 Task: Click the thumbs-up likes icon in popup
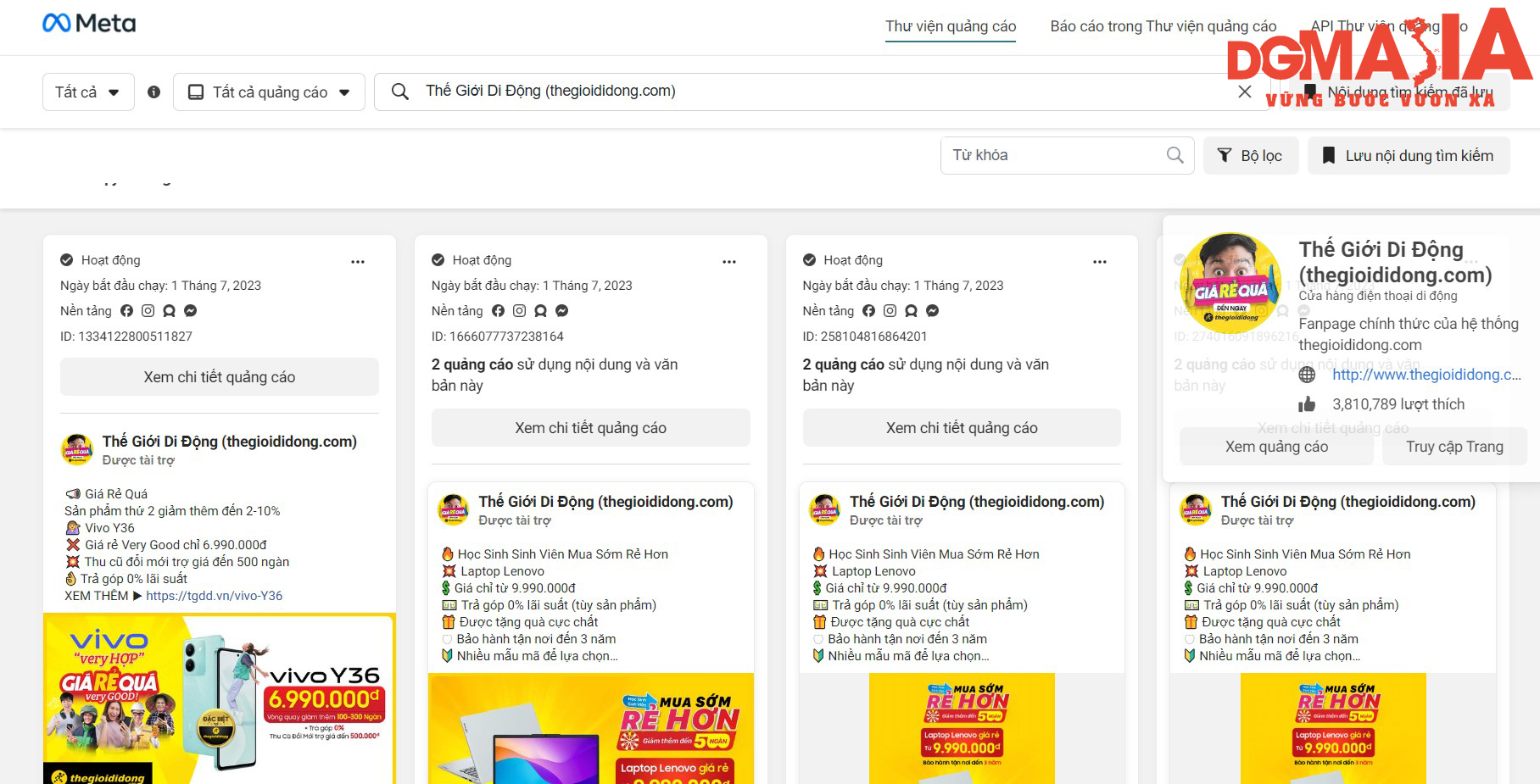[x=1307, y=404]
